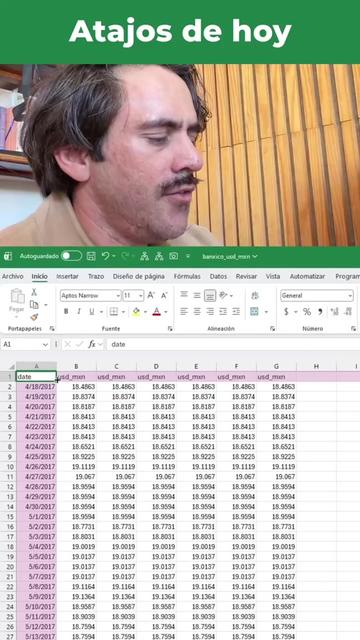This screenshot has height=640, width=360.
Task: Click the Align Right icon
Action: 210,311
